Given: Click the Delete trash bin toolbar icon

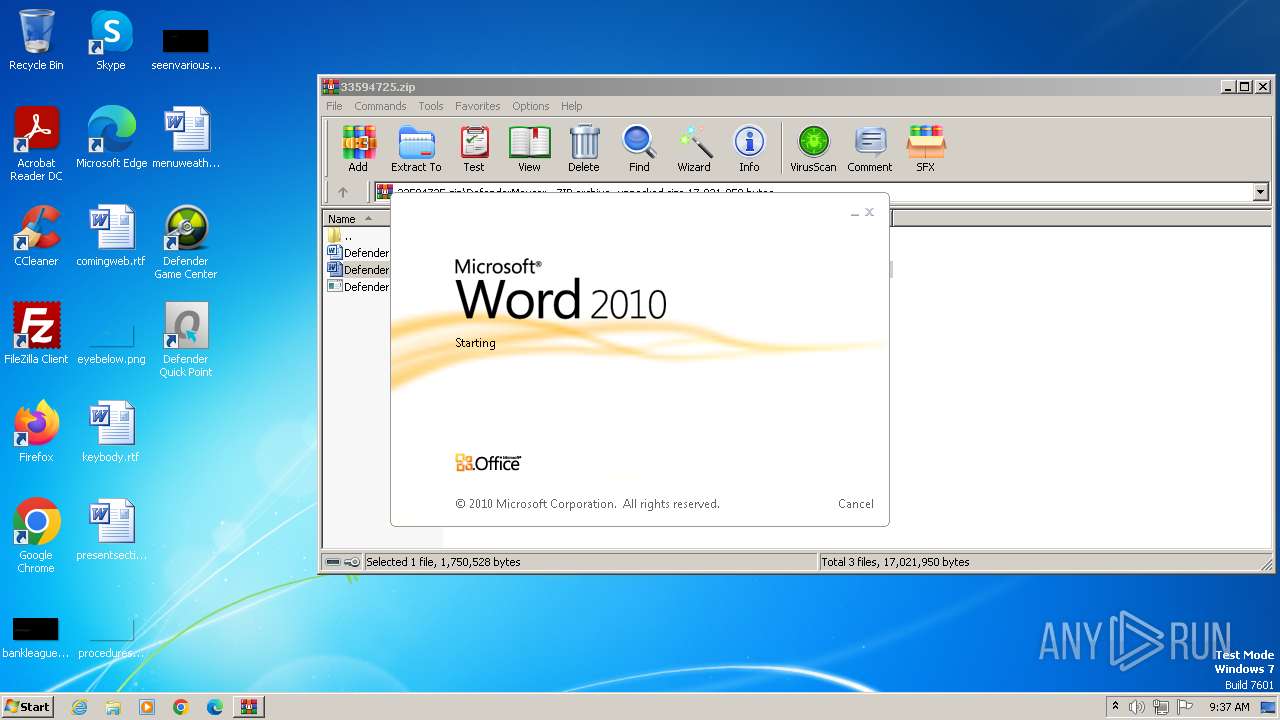Looking at the screenshot, I should click(584, 148).
